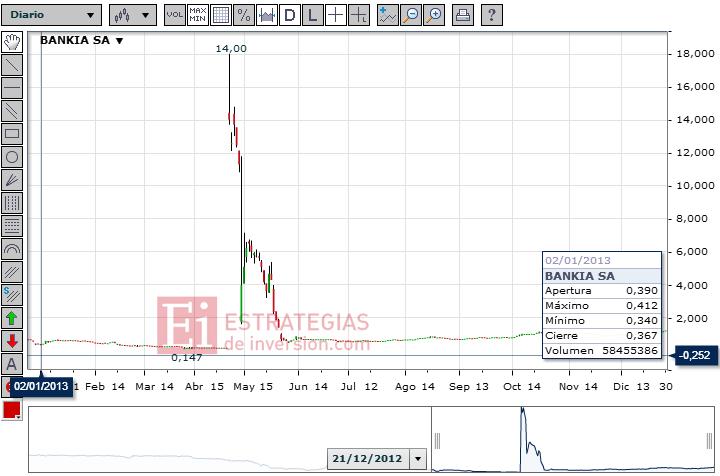The height and width of the screenshot is (476, 720).
Task: Select the horizontal retracement lines tool
Action: click(12, 226)
